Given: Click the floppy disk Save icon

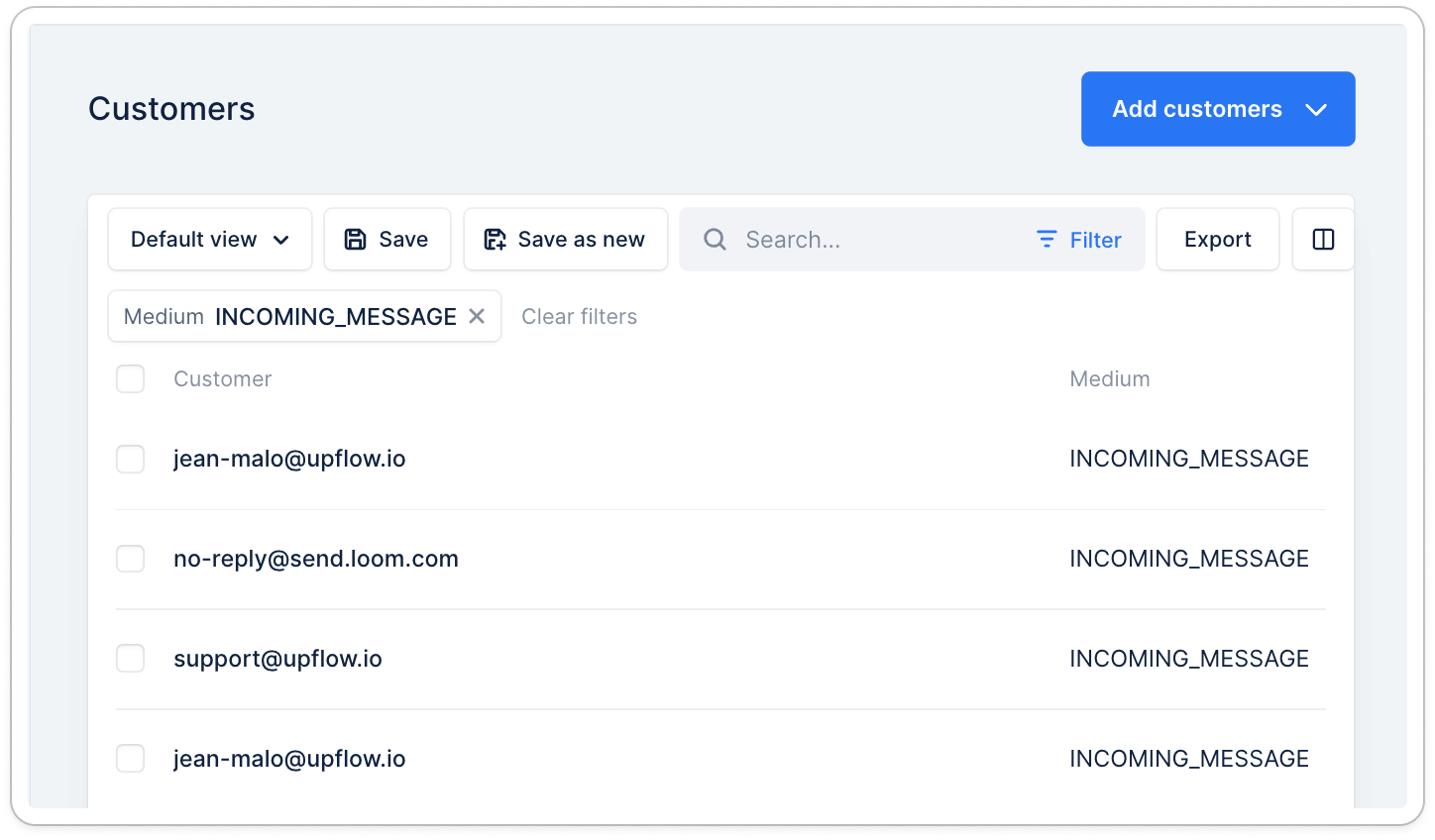Looking at the screenshot, I should 355,240.
